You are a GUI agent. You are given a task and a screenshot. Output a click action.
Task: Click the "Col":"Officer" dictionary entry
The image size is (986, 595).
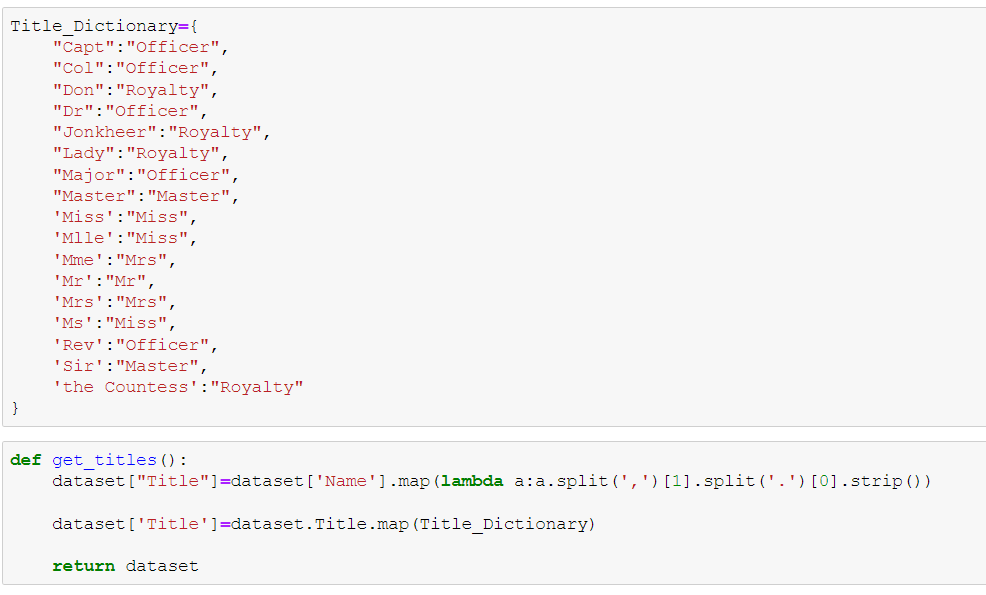135,68
